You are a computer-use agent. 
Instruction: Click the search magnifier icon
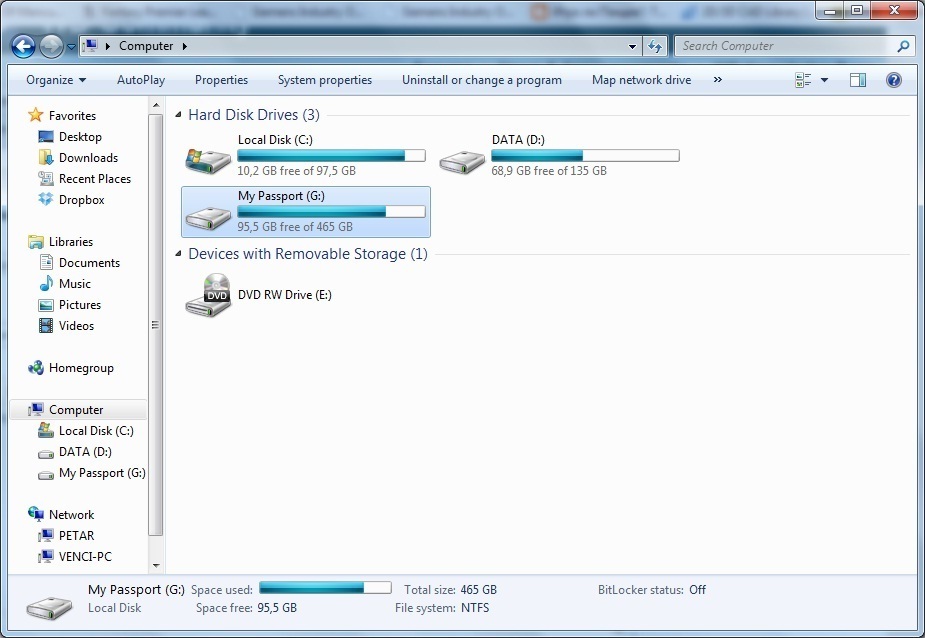903,46
